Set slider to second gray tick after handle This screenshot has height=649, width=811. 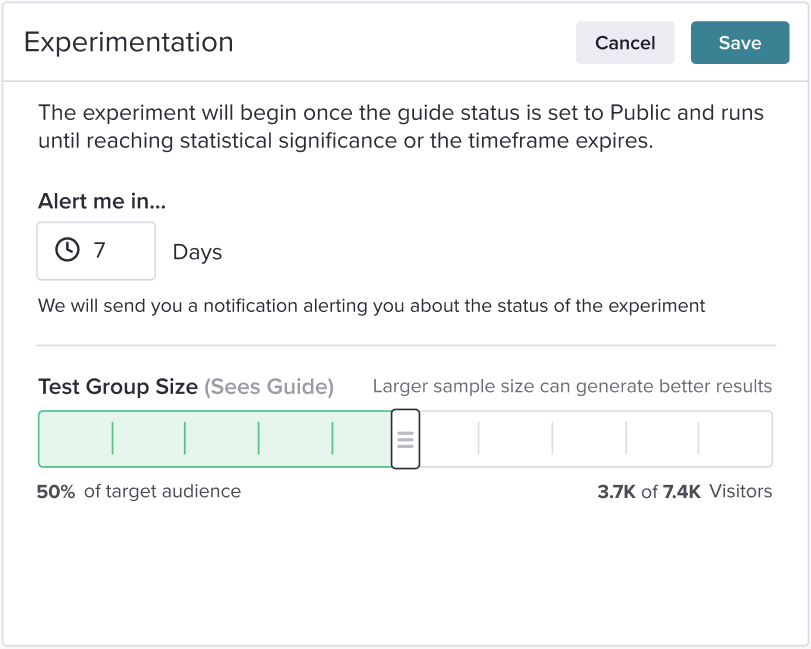tap(552, 439)
